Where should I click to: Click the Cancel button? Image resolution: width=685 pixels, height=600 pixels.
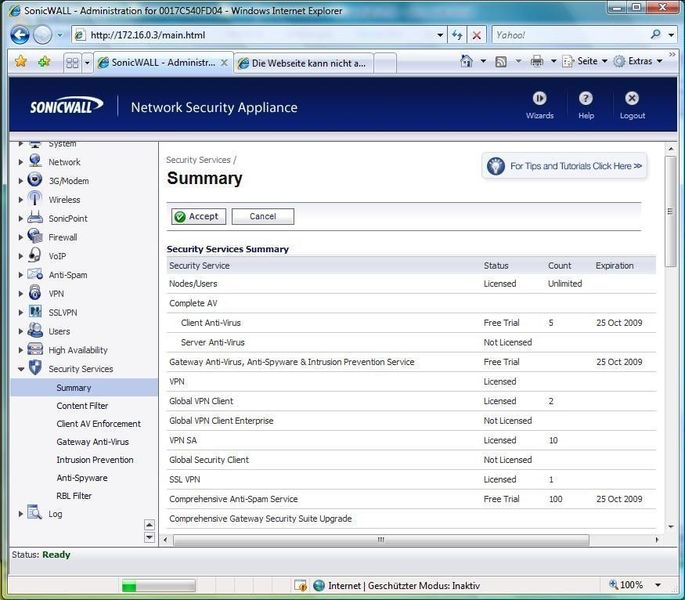263,216
